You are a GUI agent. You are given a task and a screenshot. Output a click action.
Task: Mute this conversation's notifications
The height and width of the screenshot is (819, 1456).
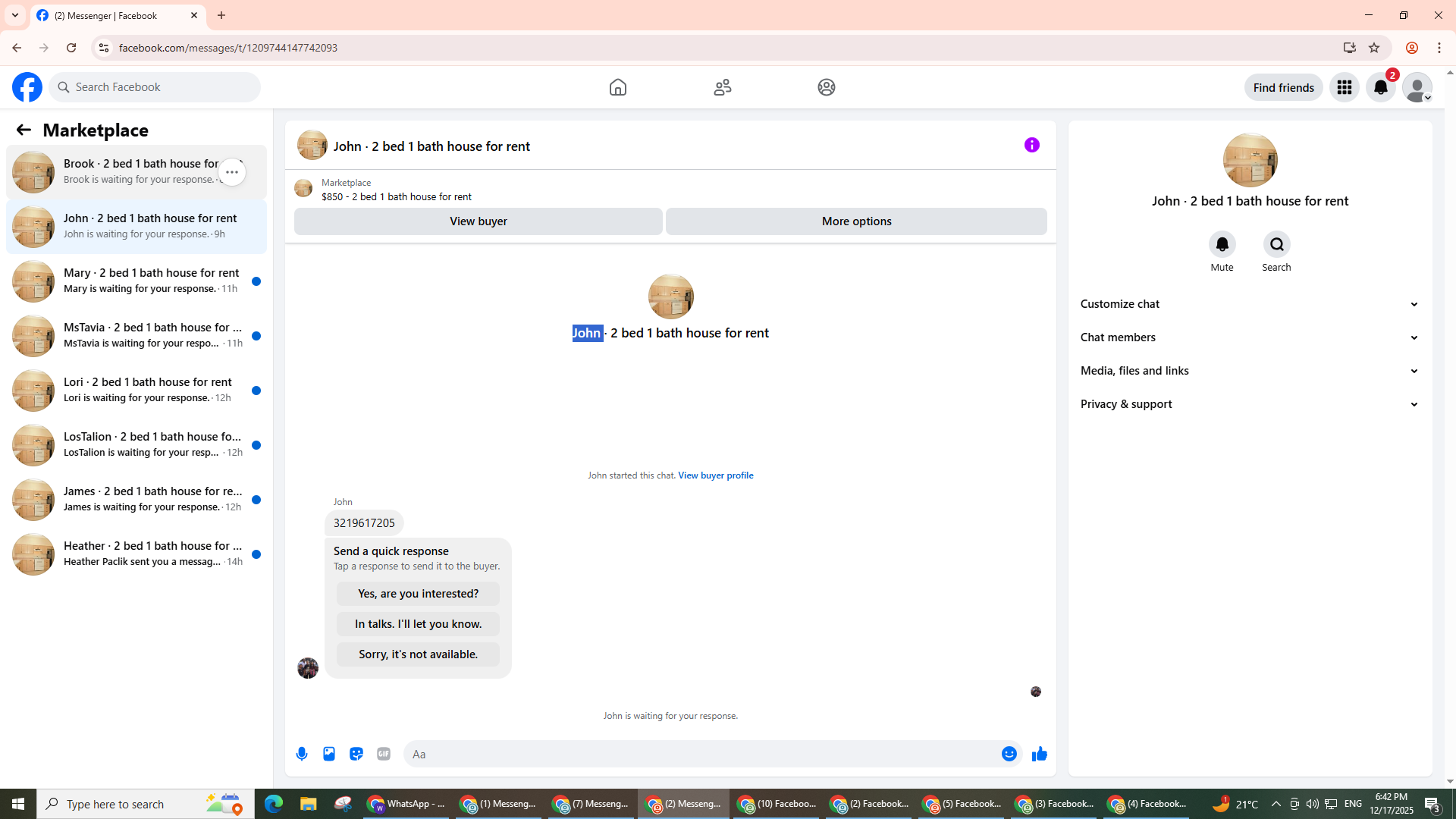[1222, 244]
